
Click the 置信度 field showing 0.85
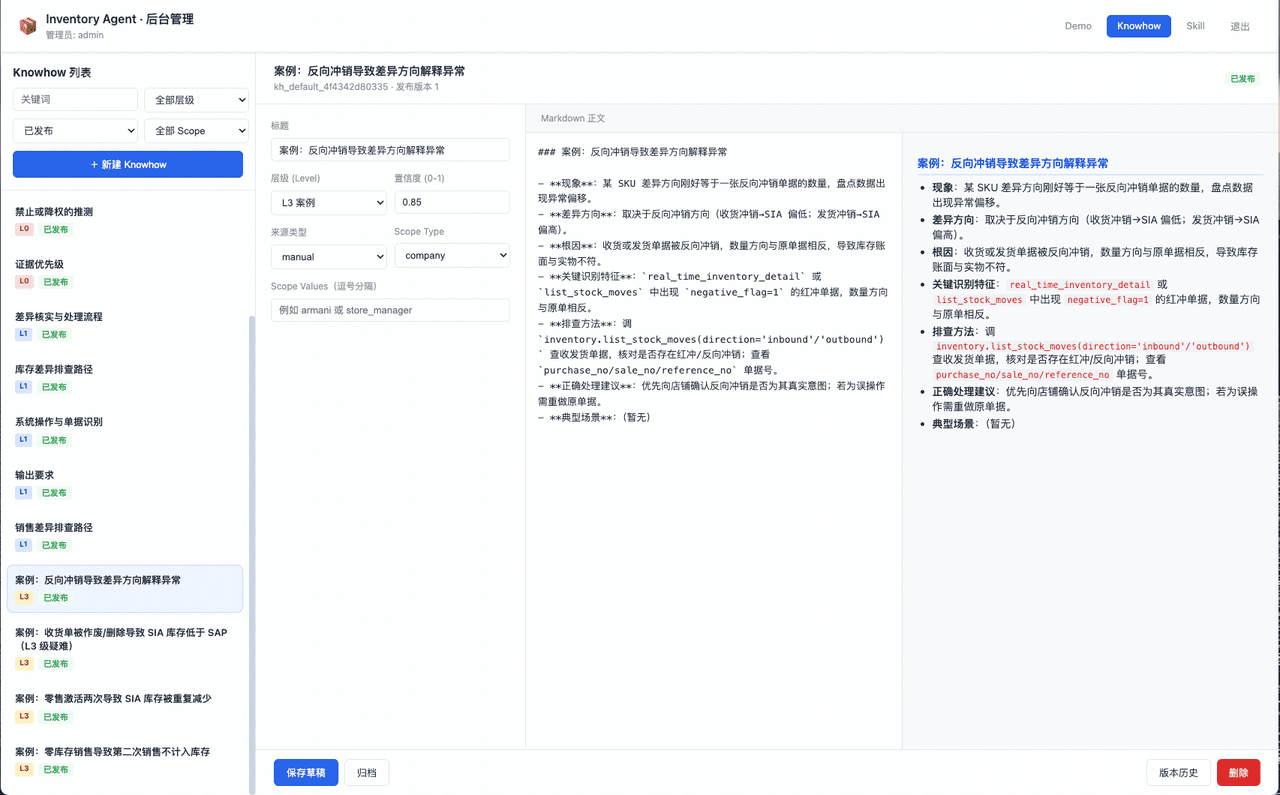click(452, 202)
